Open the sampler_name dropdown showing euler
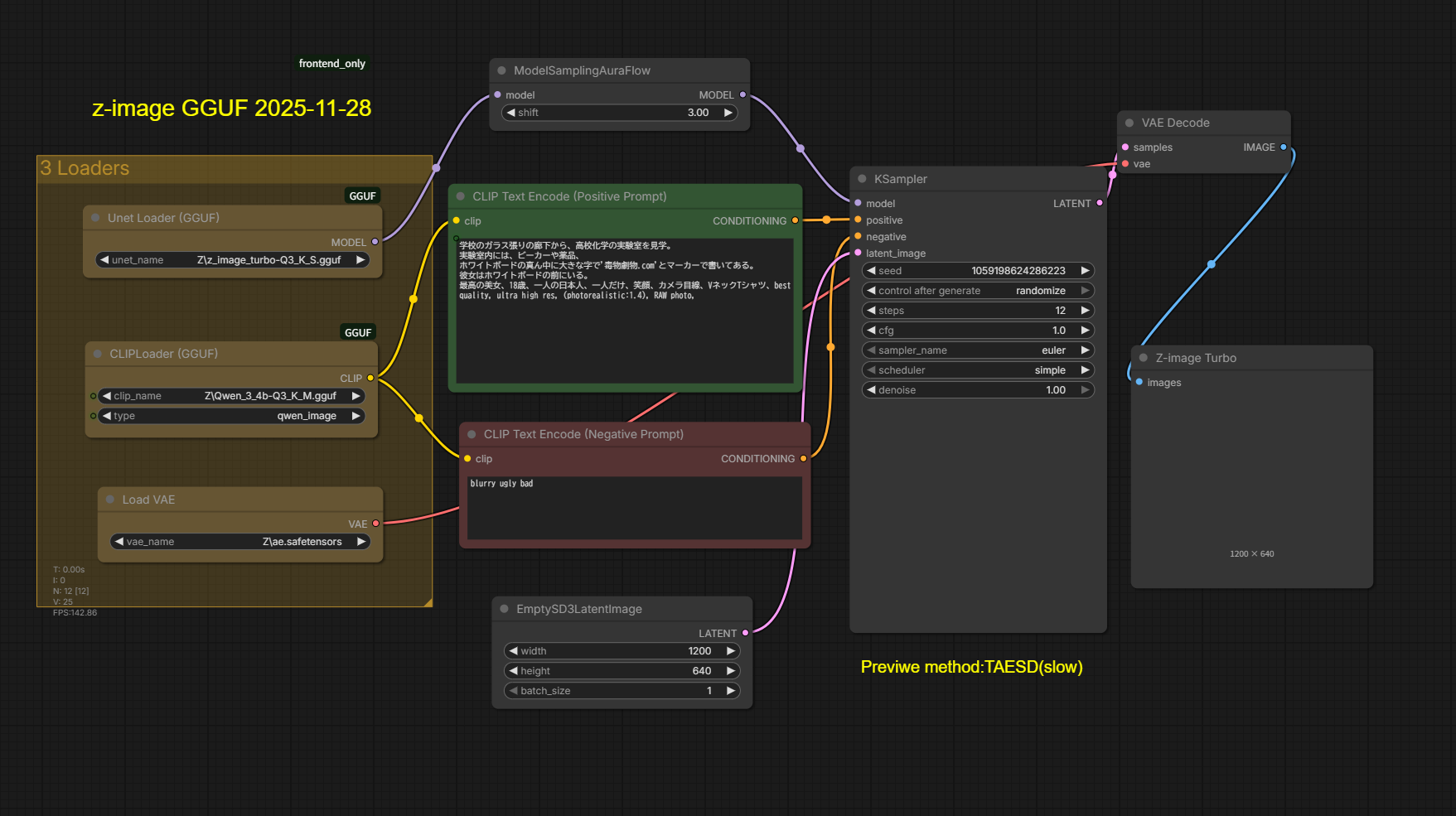The image size is (1456, 816). pyautogui.click(x=978, y=350)
